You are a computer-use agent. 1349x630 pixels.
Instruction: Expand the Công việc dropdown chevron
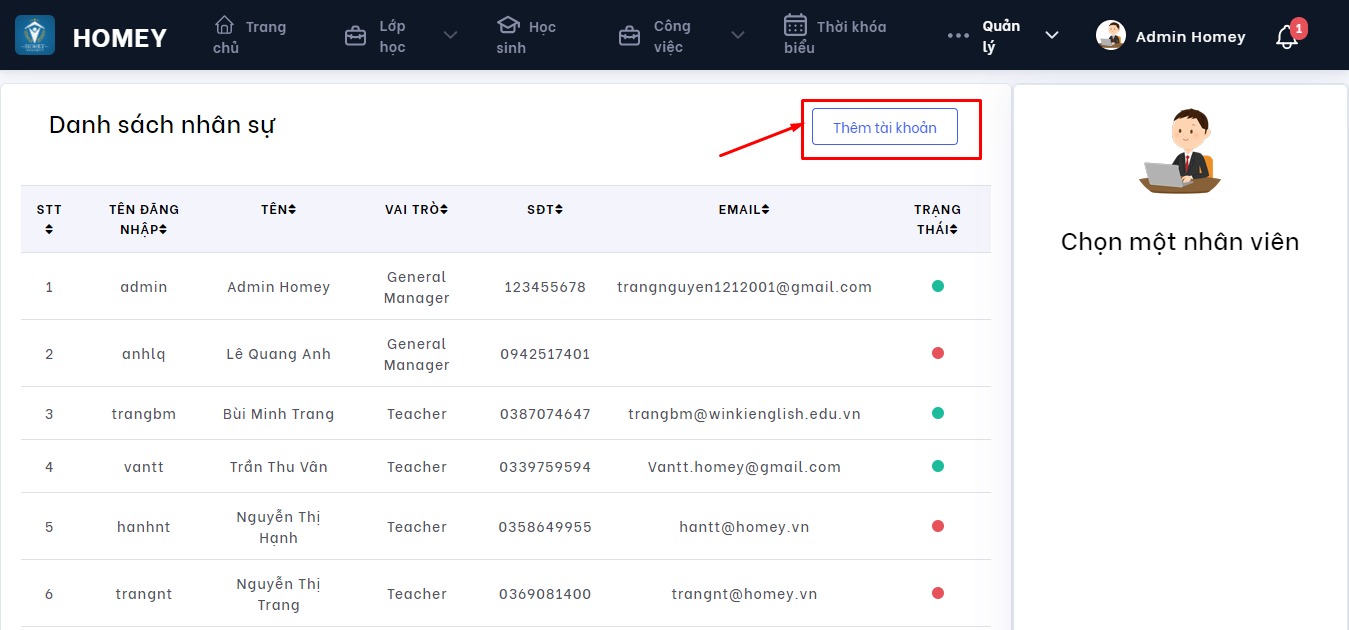point(737,36)
